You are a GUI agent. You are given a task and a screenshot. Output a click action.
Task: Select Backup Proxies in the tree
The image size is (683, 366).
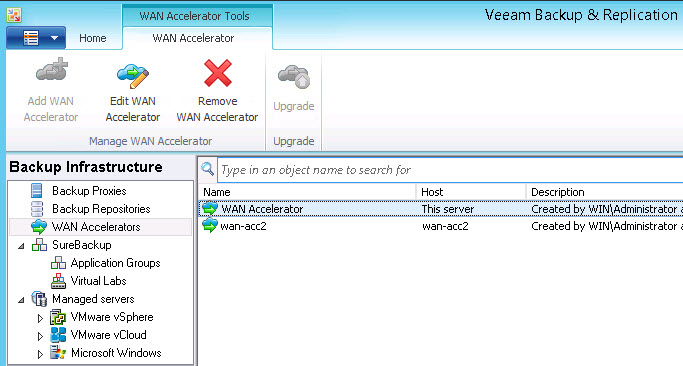89,191
